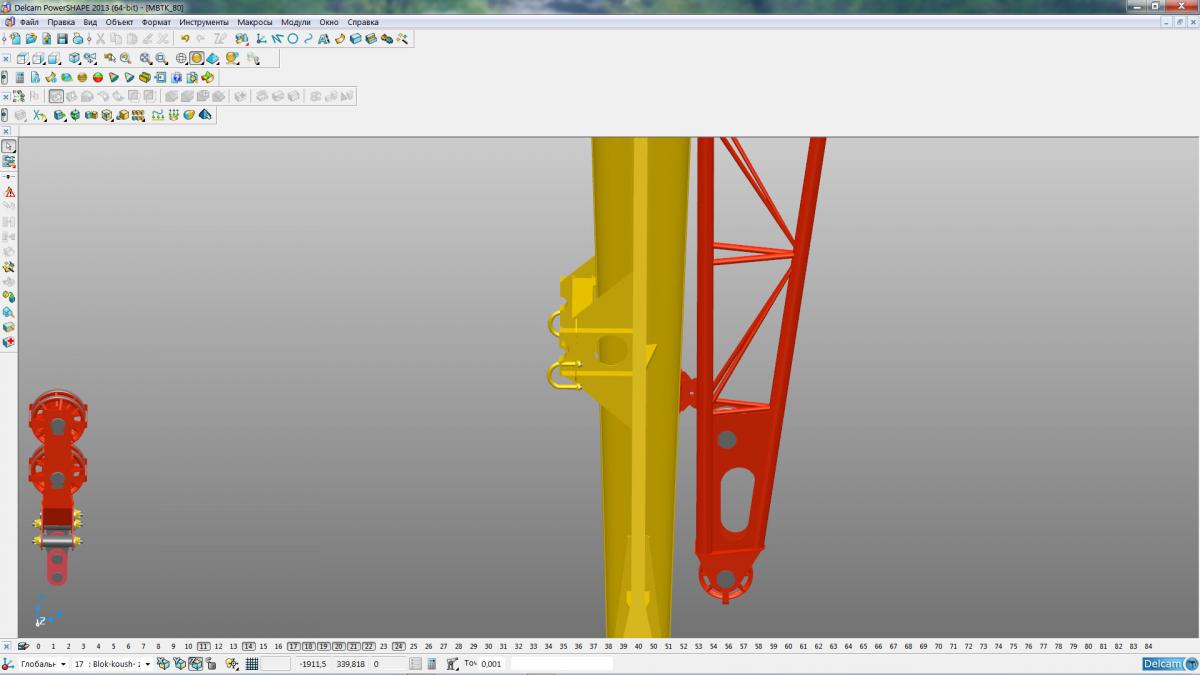Open the calculator icon in solid toolbar
Screen dimensions: 1200x675
tap(20, 77)
